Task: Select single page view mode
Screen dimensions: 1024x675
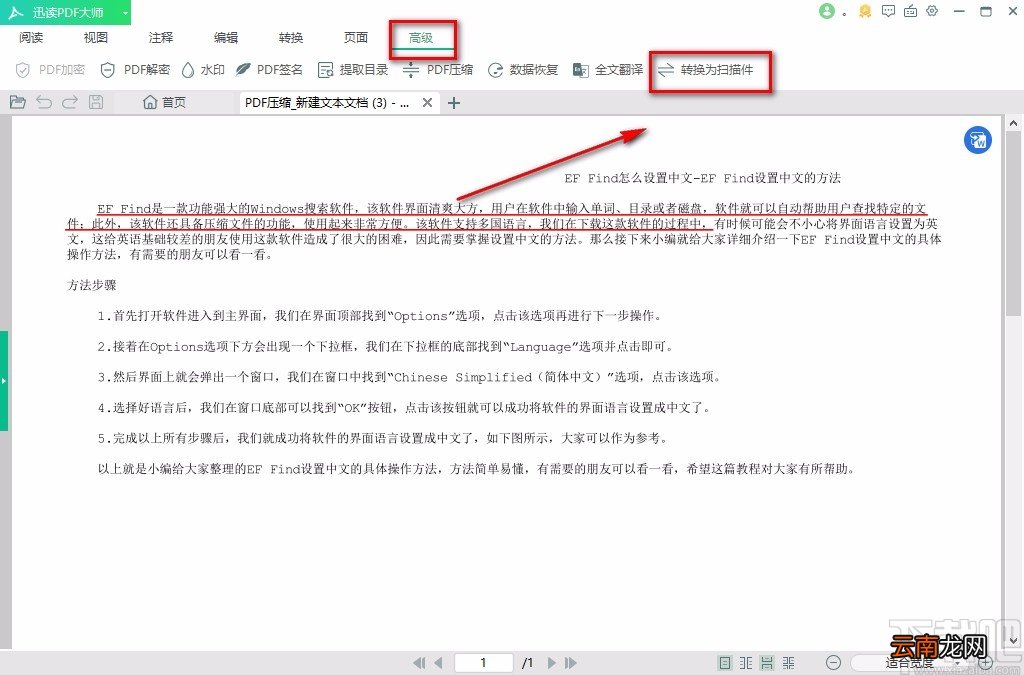Action: (x=725, y=663)
